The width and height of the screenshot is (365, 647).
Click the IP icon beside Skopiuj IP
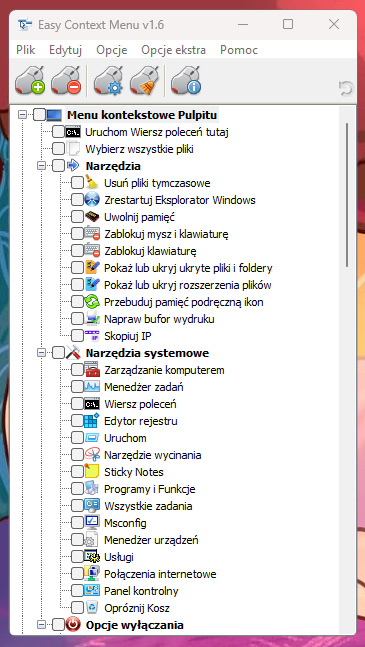point(92,336)
